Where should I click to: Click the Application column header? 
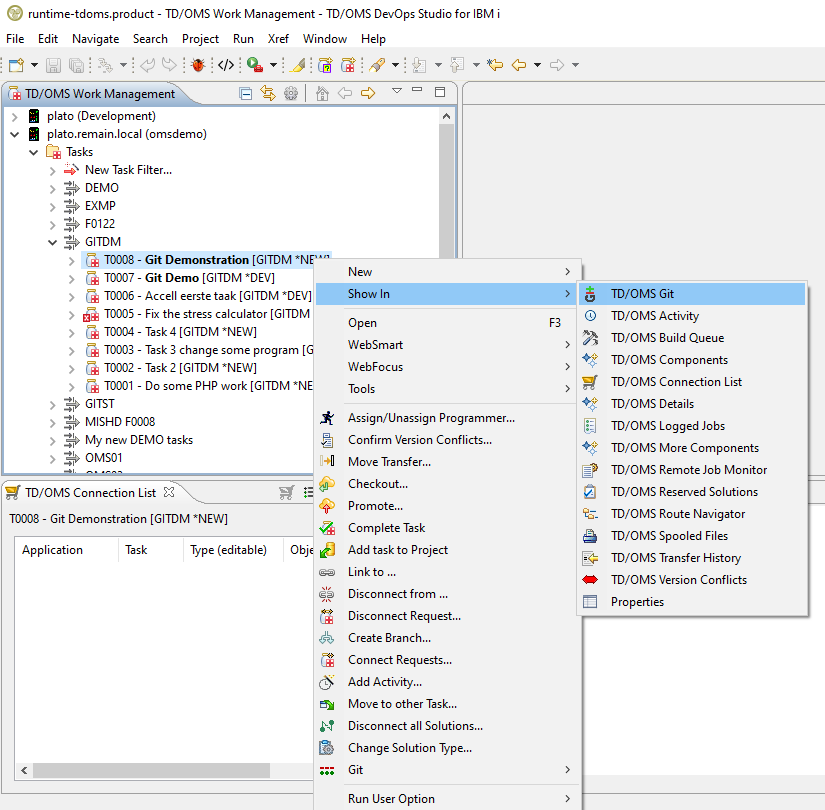pyautogui.click(x=52, y=550)
